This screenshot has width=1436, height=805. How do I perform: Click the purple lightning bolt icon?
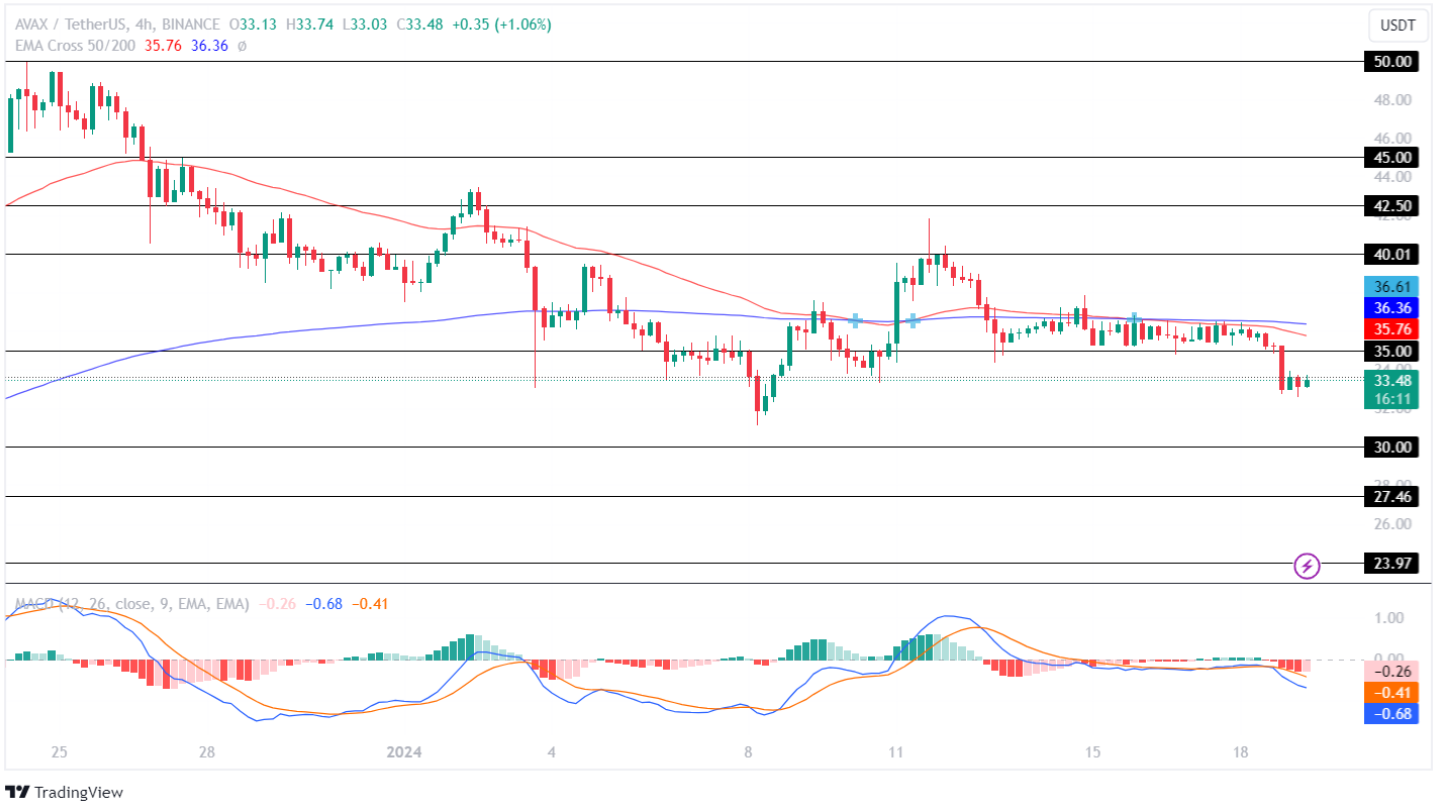pos(1307,566)
